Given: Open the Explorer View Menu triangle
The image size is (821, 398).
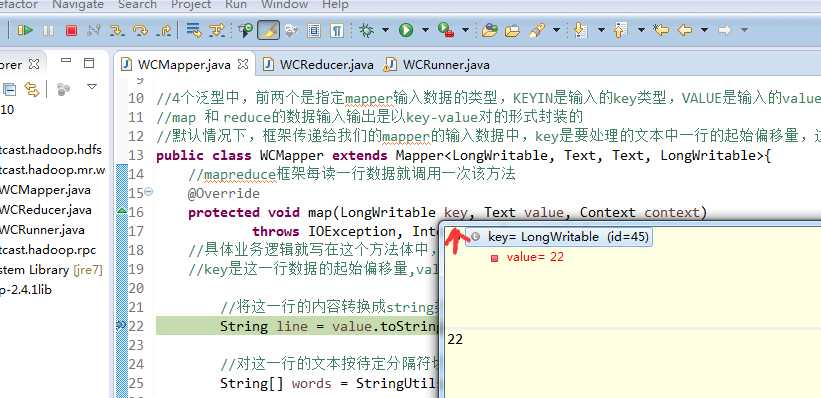Looking at the screenshot, I should (92, 86).
